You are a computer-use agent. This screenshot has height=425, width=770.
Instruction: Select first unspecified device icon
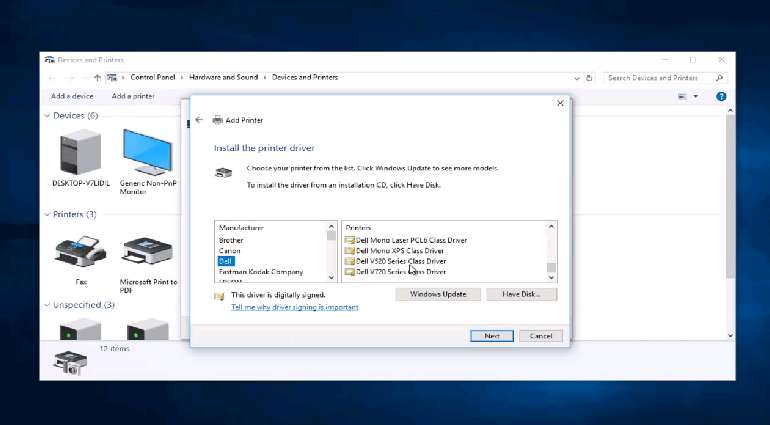click(81, 329)
